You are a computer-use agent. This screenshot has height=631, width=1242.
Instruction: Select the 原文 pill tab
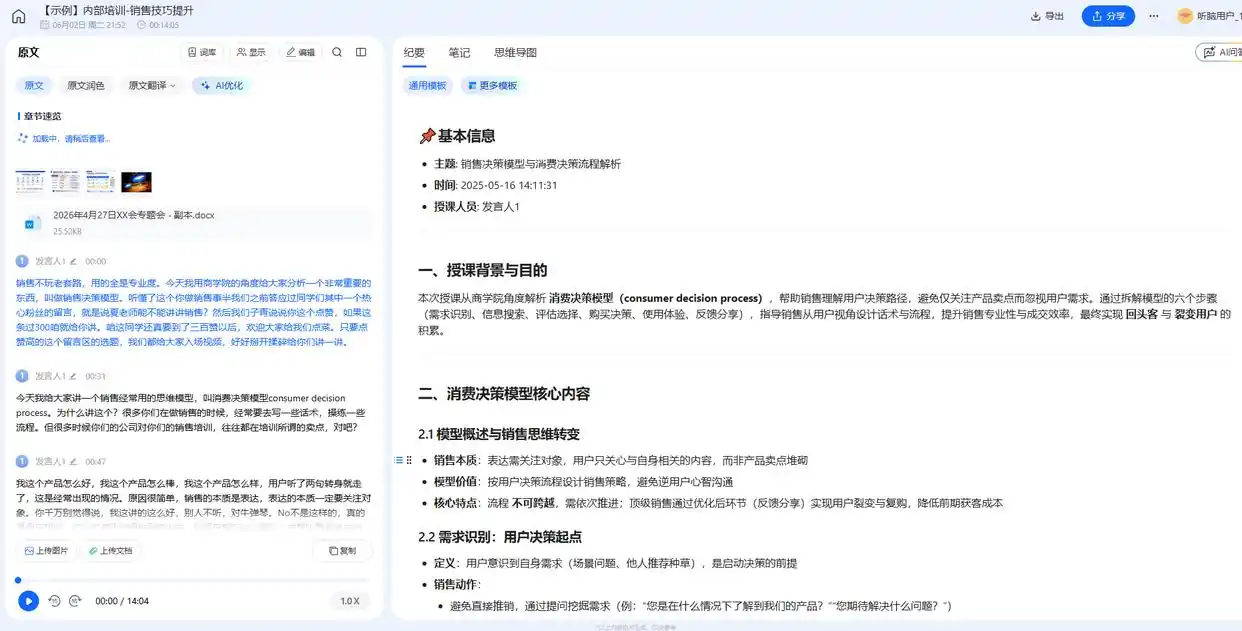click(x=34, y=86)
